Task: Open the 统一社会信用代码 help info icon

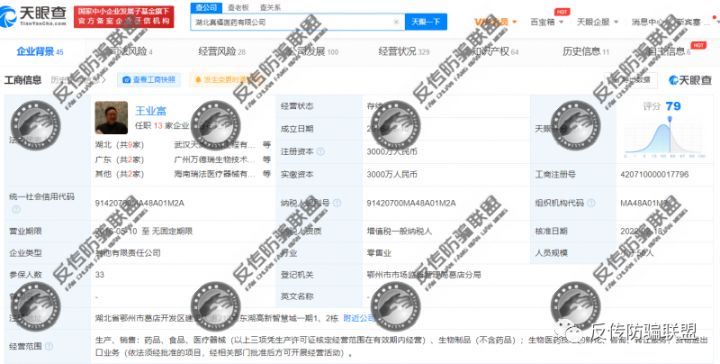Action: [x=16, y=210]
